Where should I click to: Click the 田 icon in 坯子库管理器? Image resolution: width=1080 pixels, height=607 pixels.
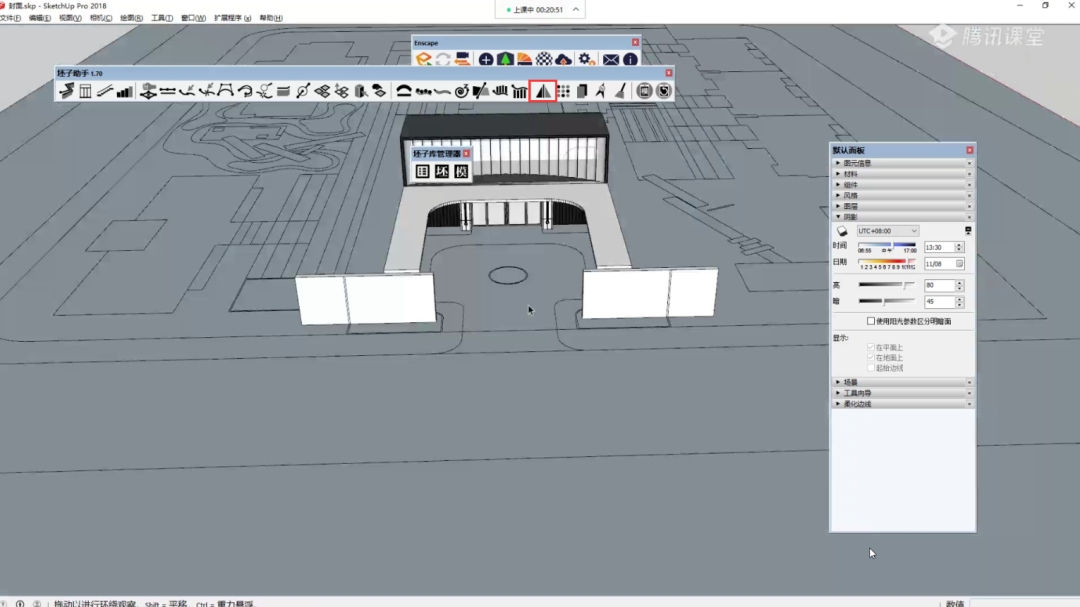click(422, 172)
